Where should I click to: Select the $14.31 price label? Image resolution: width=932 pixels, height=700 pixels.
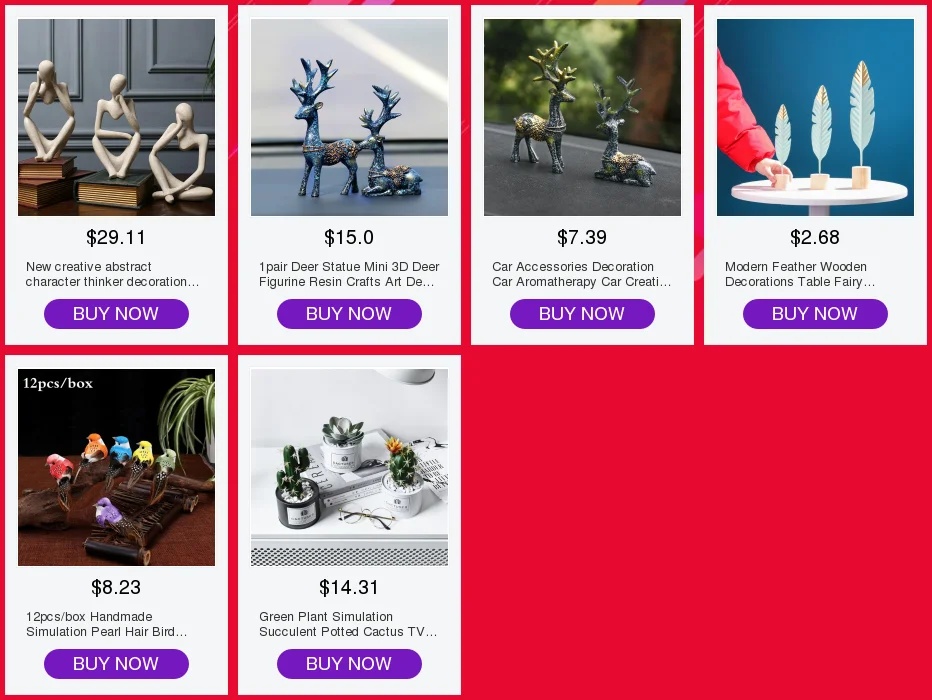pos(349,587)
